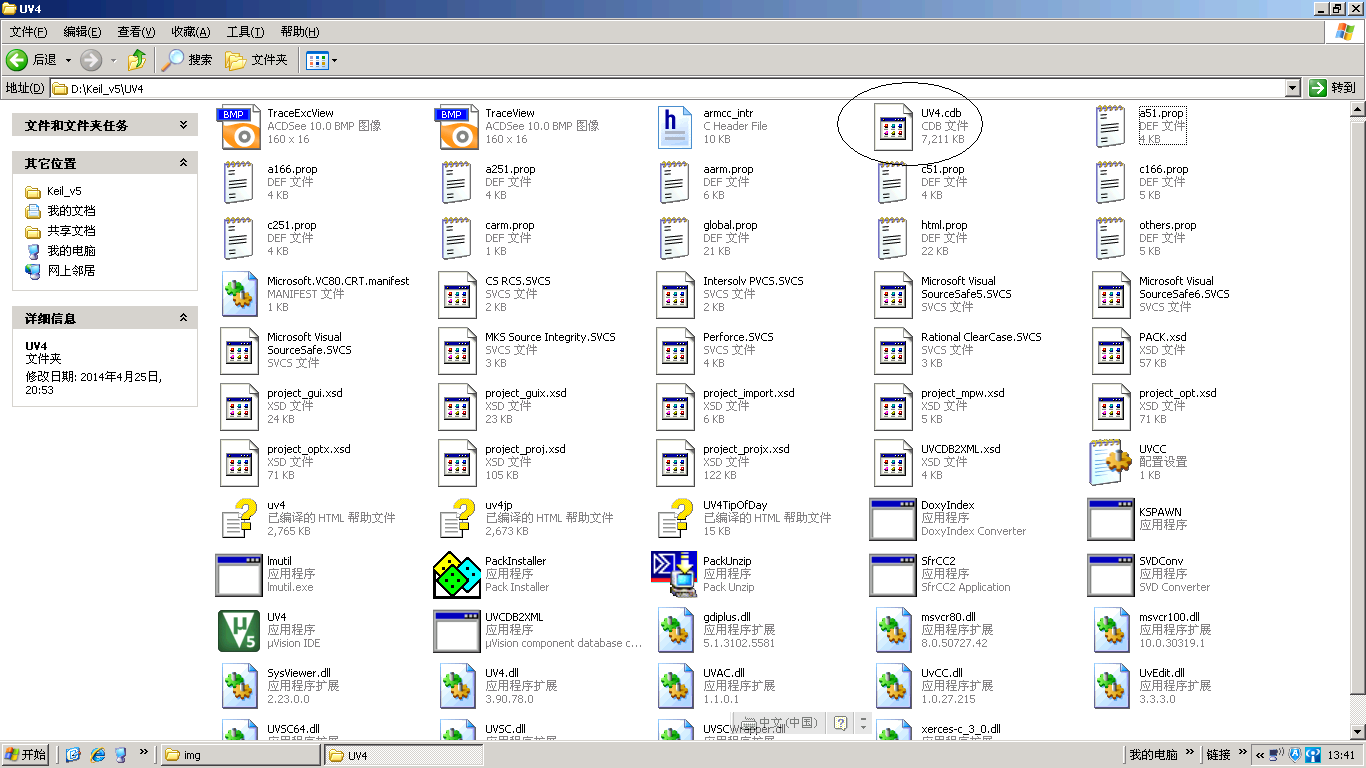1366x768 pixels.
Task: Select the PackUnzip application icon
Action: pyautogui.click(x=675, y=574)
